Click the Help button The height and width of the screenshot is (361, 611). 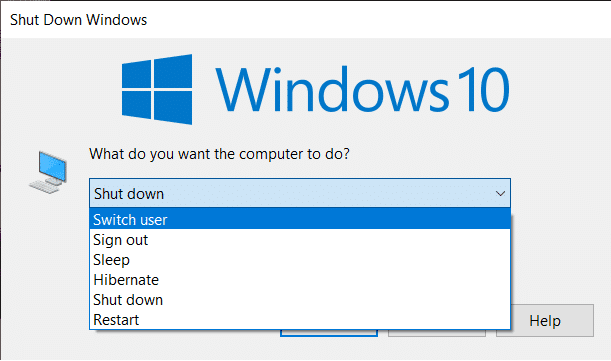coord(545,320)
